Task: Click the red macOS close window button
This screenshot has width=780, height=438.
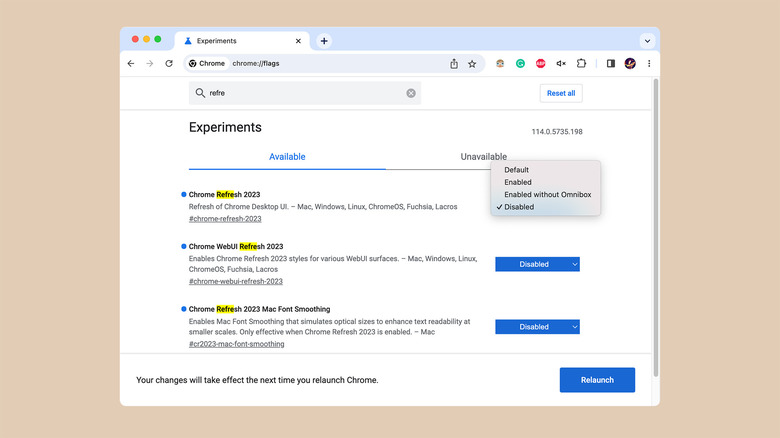Action: coord(135,39)
